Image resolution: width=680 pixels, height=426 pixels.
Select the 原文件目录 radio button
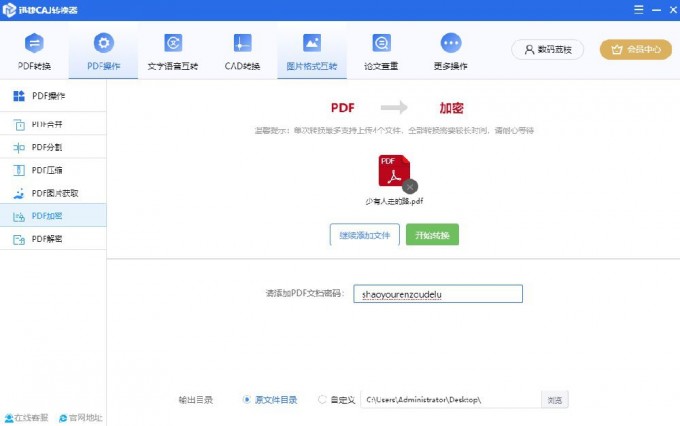(x=247, y=400)
